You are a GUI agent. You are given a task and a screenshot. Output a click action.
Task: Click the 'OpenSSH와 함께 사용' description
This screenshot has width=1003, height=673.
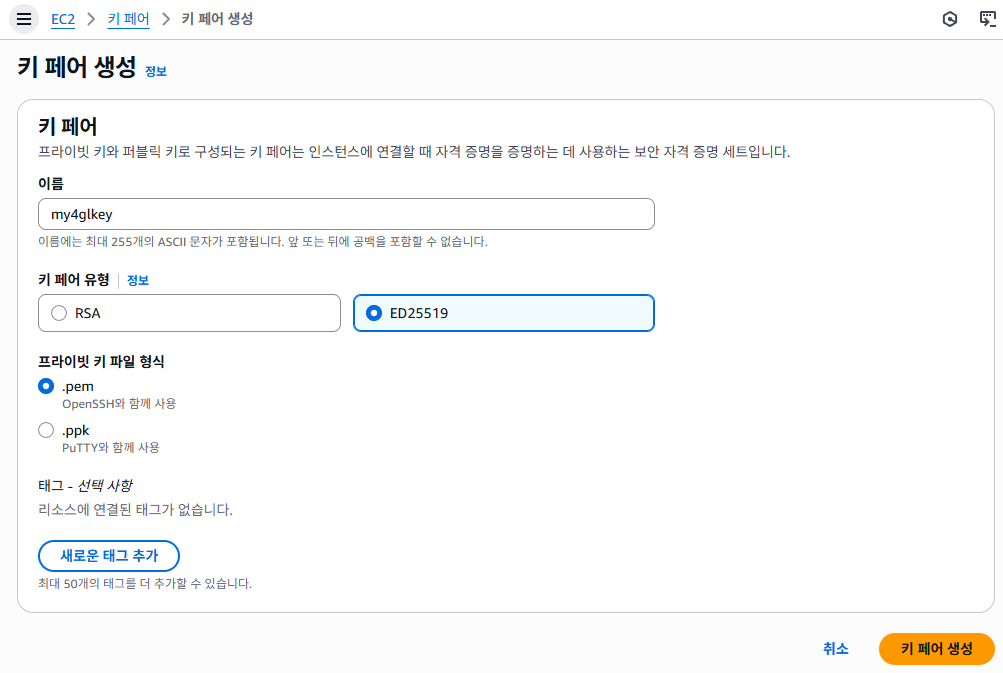click(x=119, y=404)
